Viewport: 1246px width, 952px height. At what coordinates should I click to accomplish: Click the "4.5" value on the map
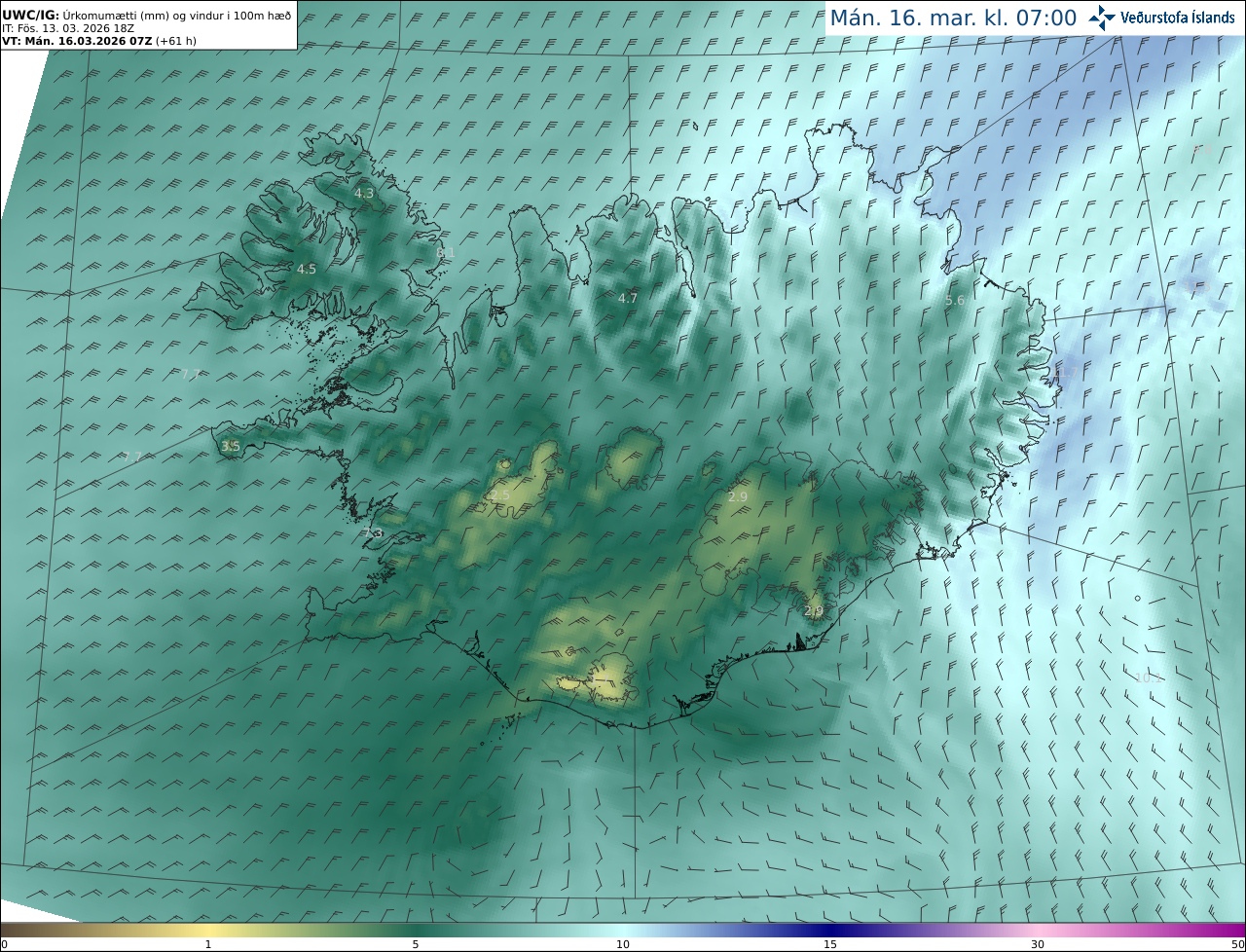point(307,270)
